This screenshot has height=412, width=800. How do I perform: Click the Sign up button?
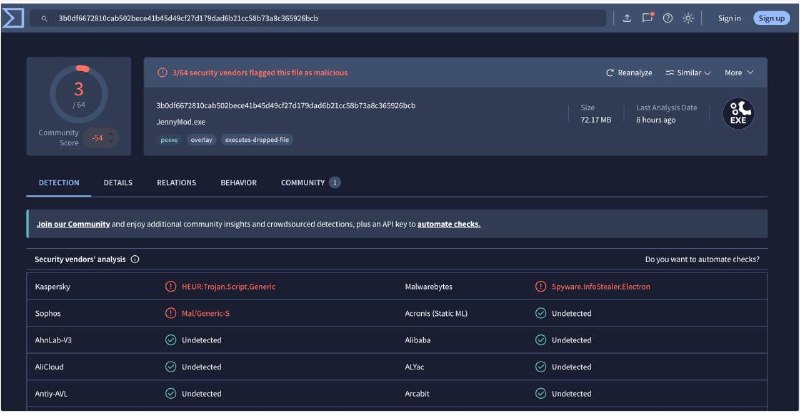tap(771, 18)
